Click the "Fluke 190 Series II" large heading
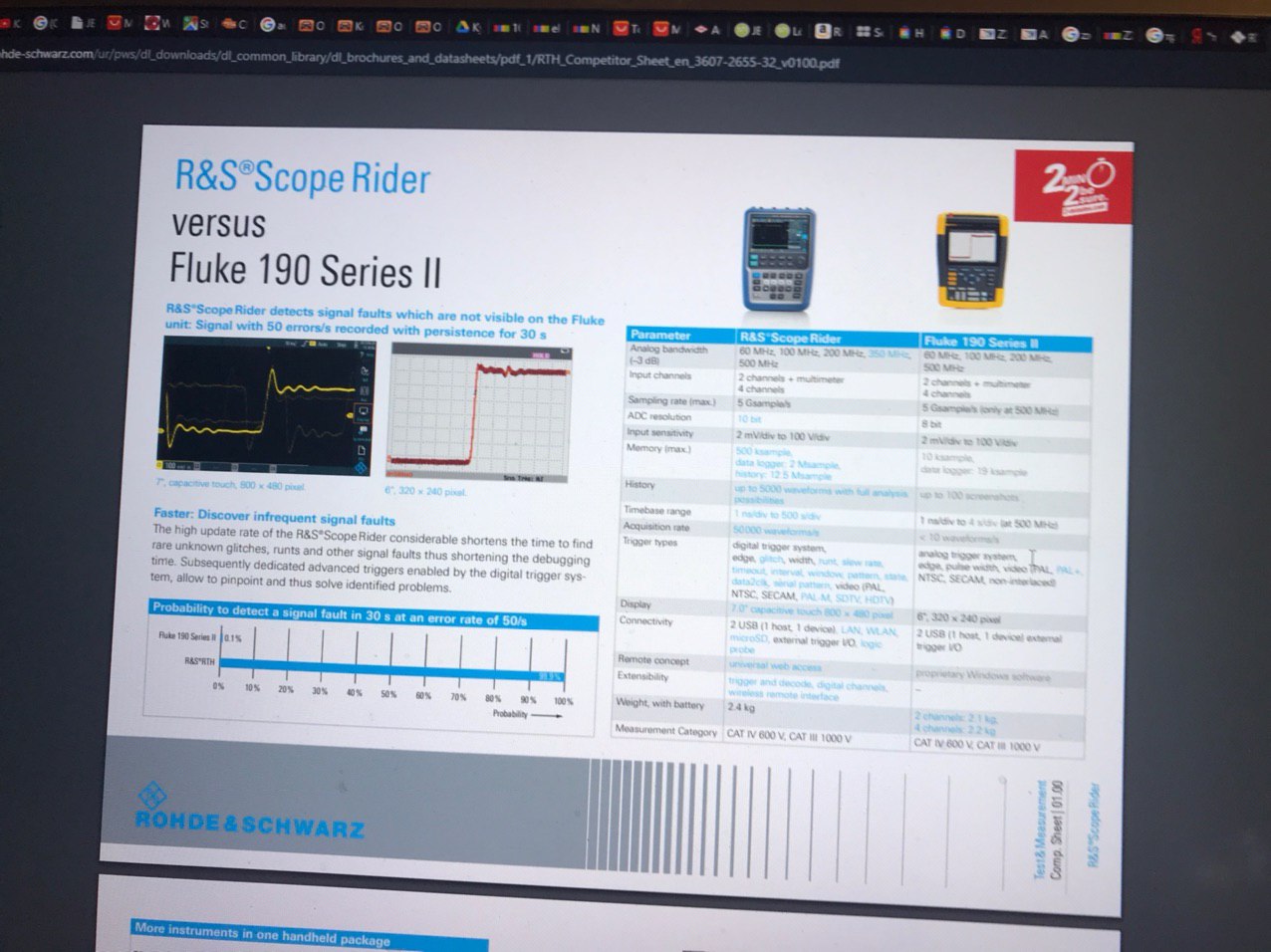This screenshot has width=1271, height=952. (x=305, y=270)
